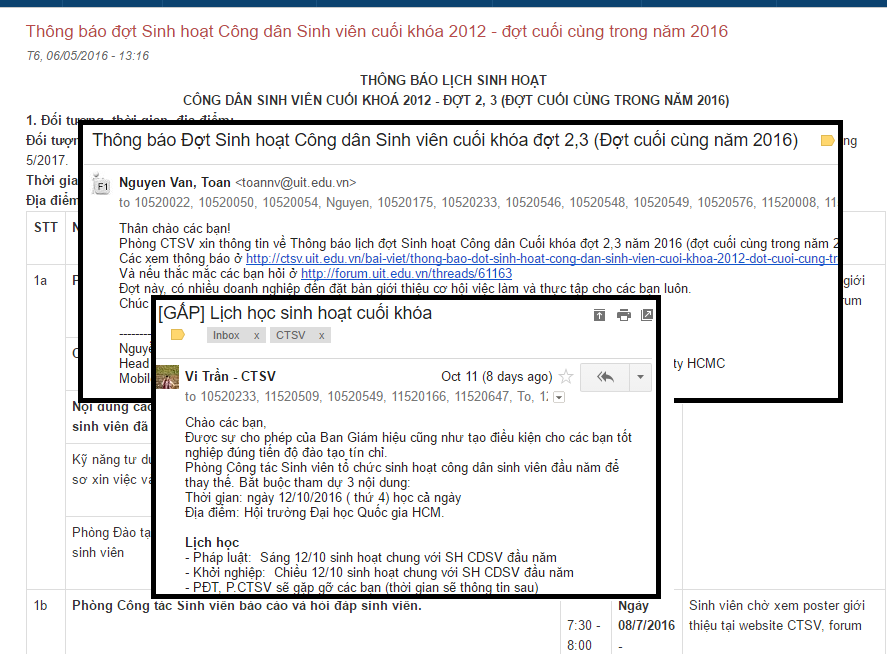The width and height of the screenshot is (887, 654).
Task: Click yellow importance marker under [GẤP] subject
Action: [178, 335]
